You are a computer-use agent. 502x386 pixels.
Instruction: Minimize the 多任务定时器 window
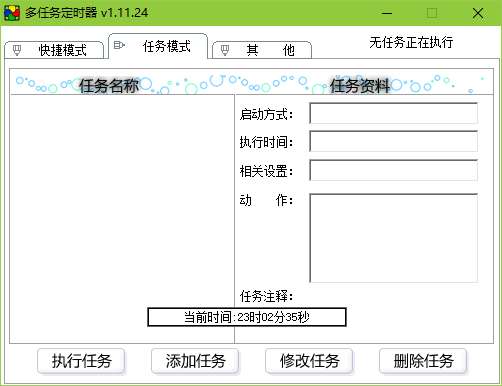point(387,13)
